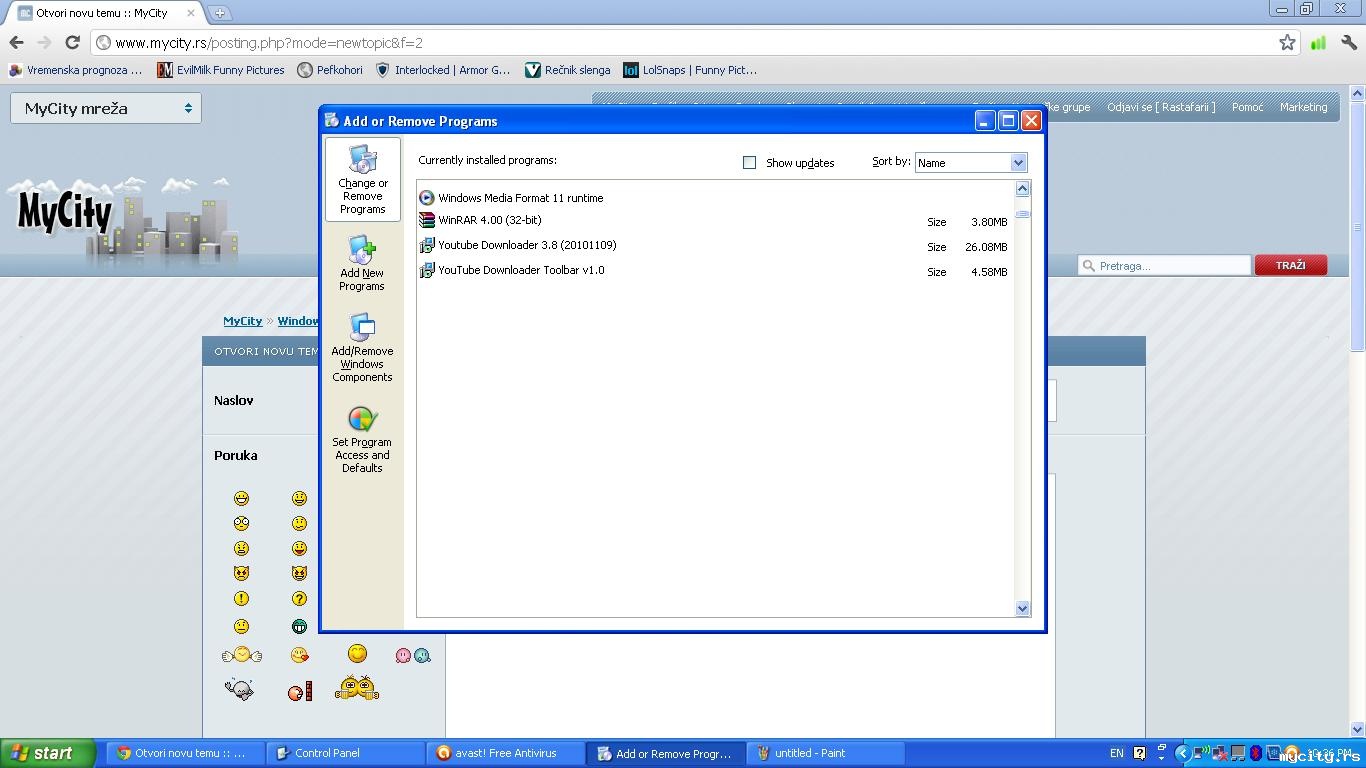Click the 26.08MB size value
The height and width of the screenshot is (768, 1366).
[986, 247]
